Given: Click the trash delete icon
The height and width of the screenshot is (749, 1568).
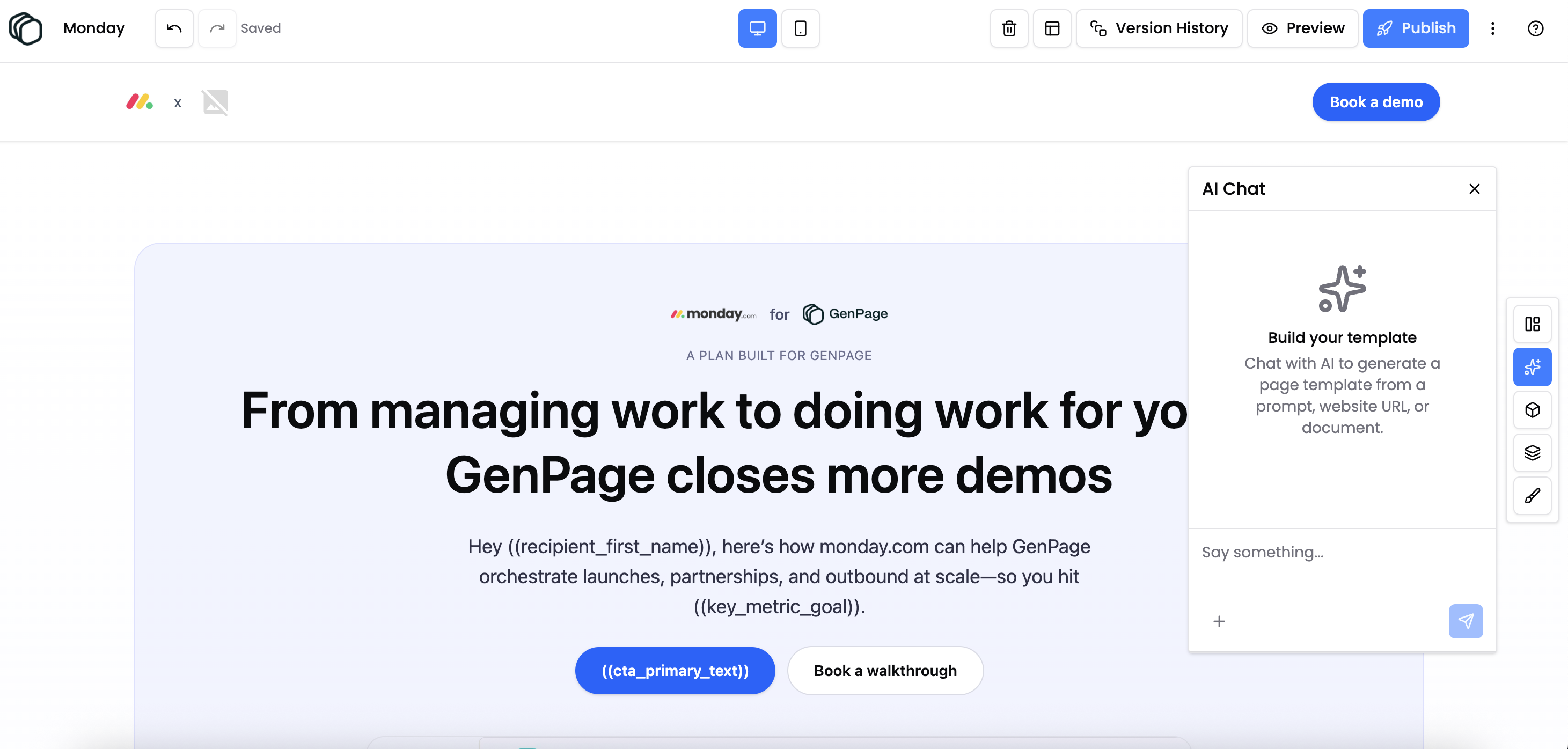Looking at the screenshot, I should click(x=1009, y=28).
